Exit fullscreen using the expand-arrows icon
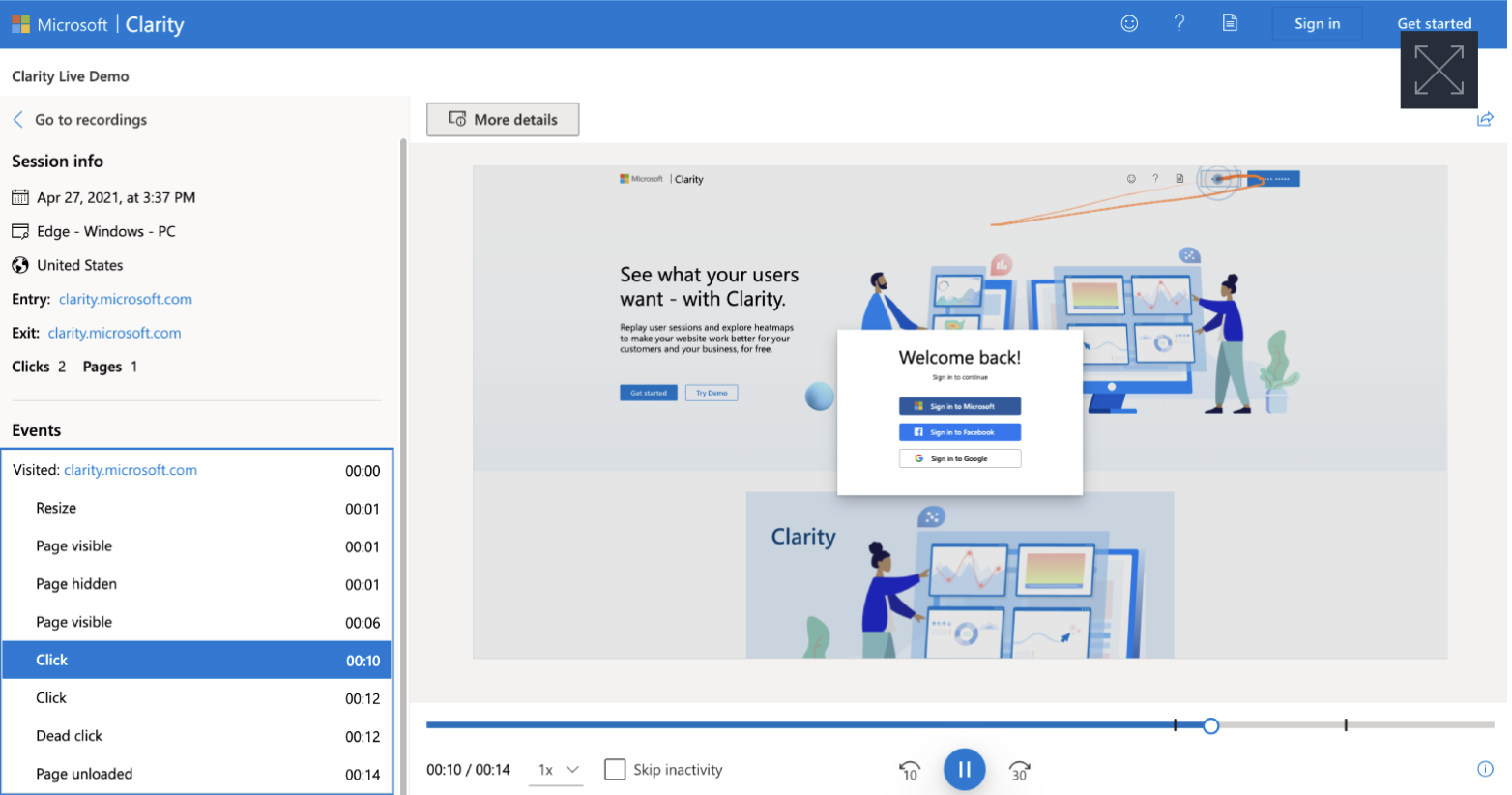Image resolution: width=1512 pixels, height=795 pixels. tap(1439, 69)
